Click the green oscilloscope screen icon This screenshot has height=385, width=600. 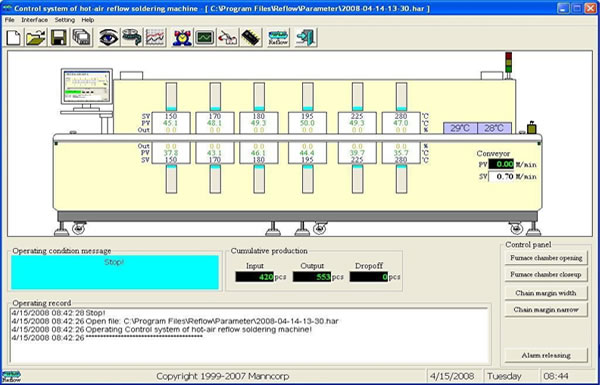coord(205,38)
